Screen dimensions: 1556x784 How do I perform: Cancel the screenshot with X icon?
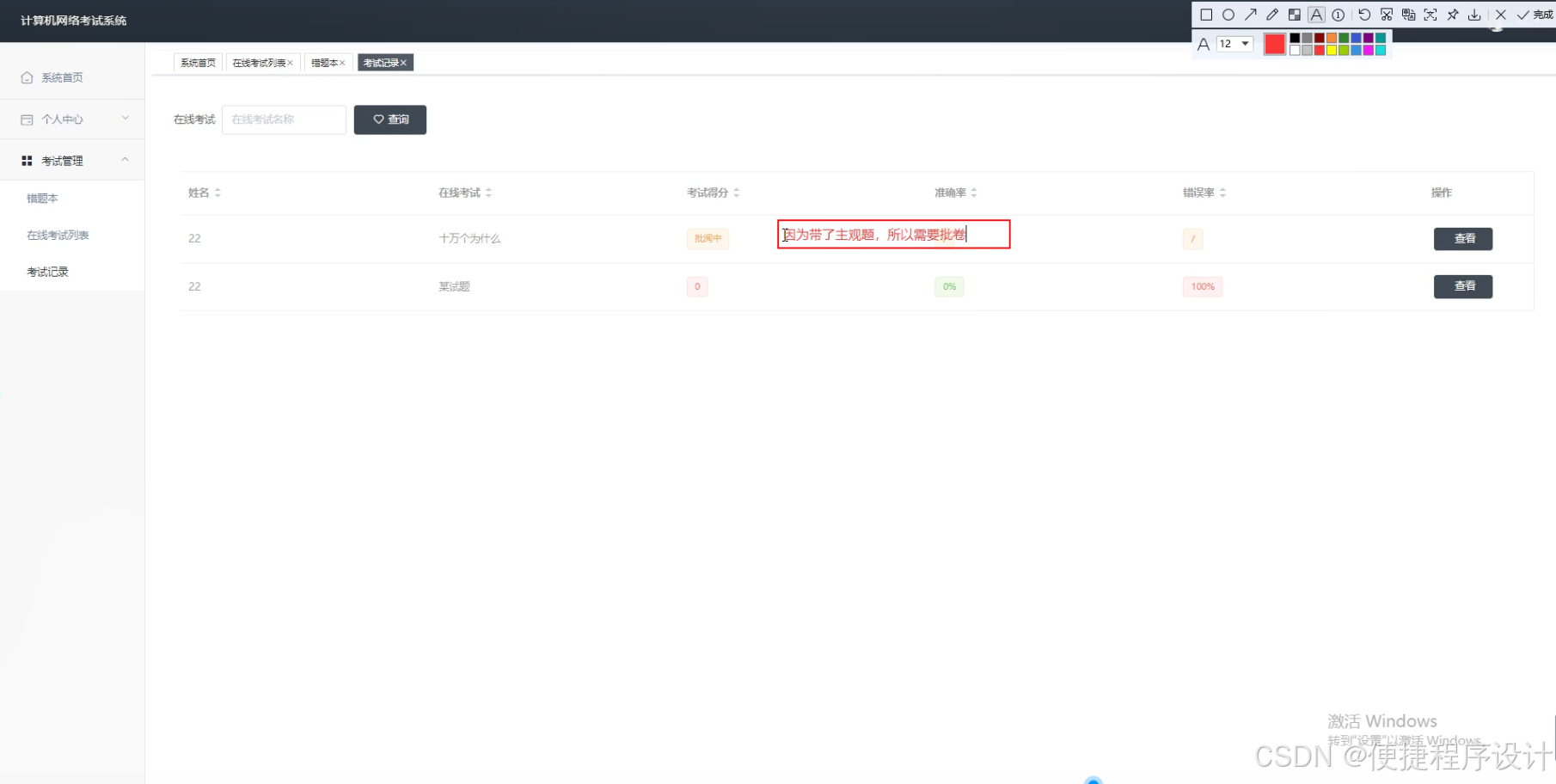click(x=1501, y=15)
